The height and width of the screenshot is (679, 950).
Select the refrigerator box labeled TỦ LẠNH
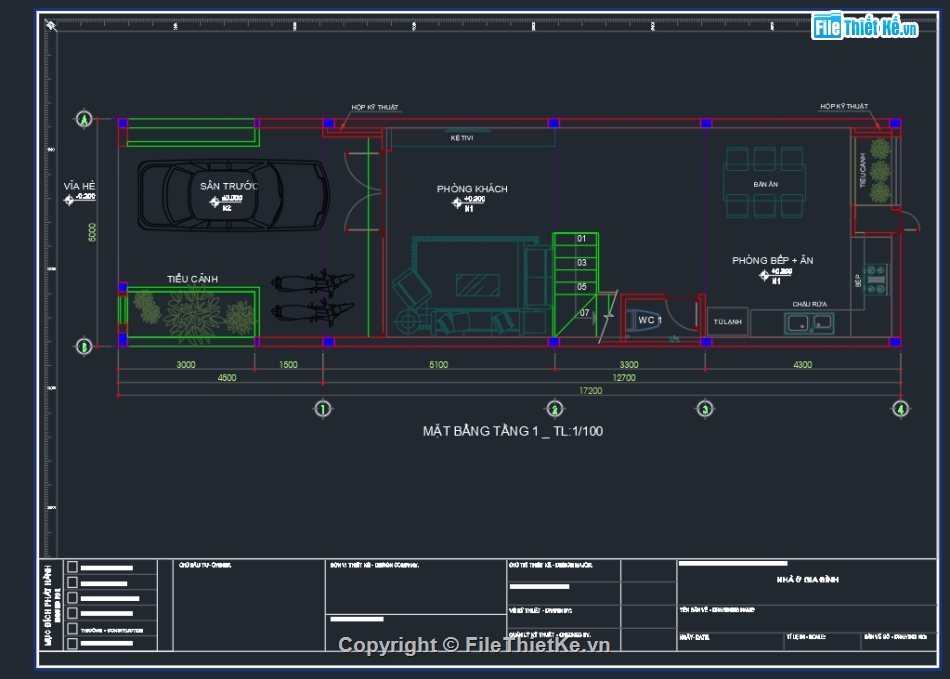tap(728, 322)
